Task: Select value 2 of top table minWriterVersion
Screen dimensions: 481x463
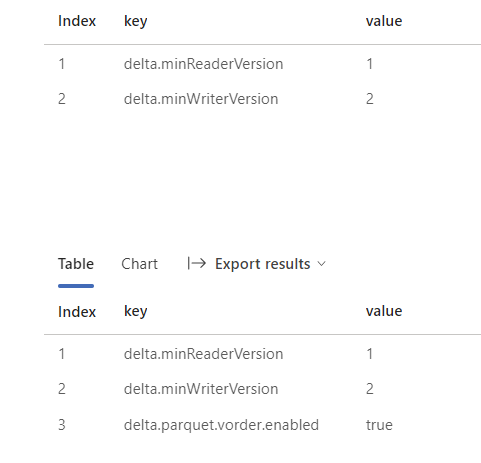Action: pyautogui.click(x=370, y=99)
